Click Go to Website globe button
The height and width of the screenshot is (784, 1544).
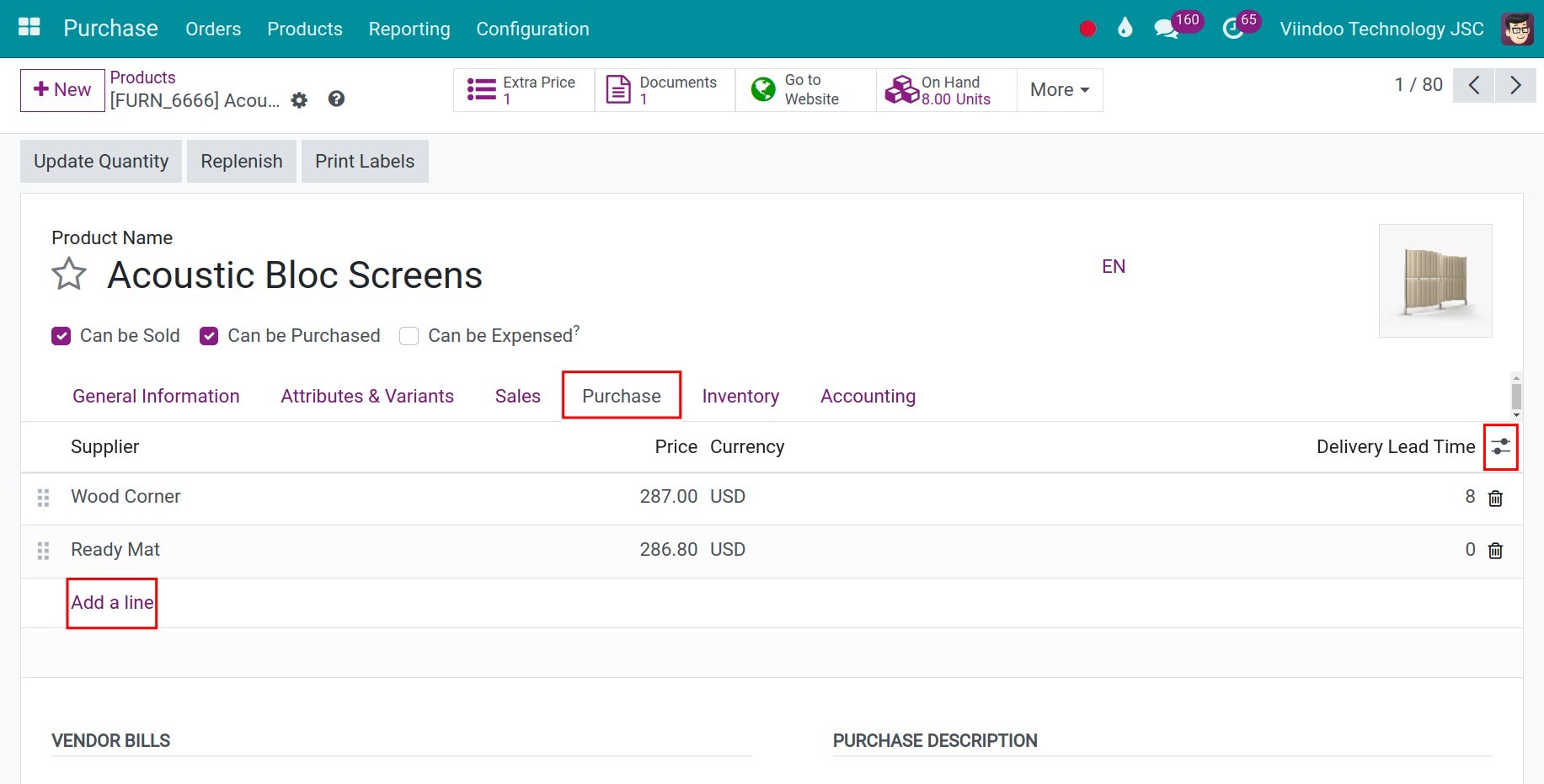pos(806,90)
